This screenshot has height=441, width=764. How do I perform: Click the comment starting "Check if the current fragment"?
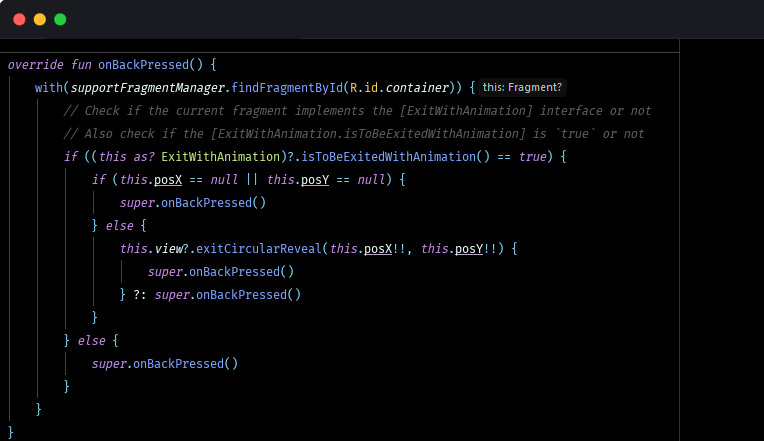pyautogui.click(x=357, y=111)
